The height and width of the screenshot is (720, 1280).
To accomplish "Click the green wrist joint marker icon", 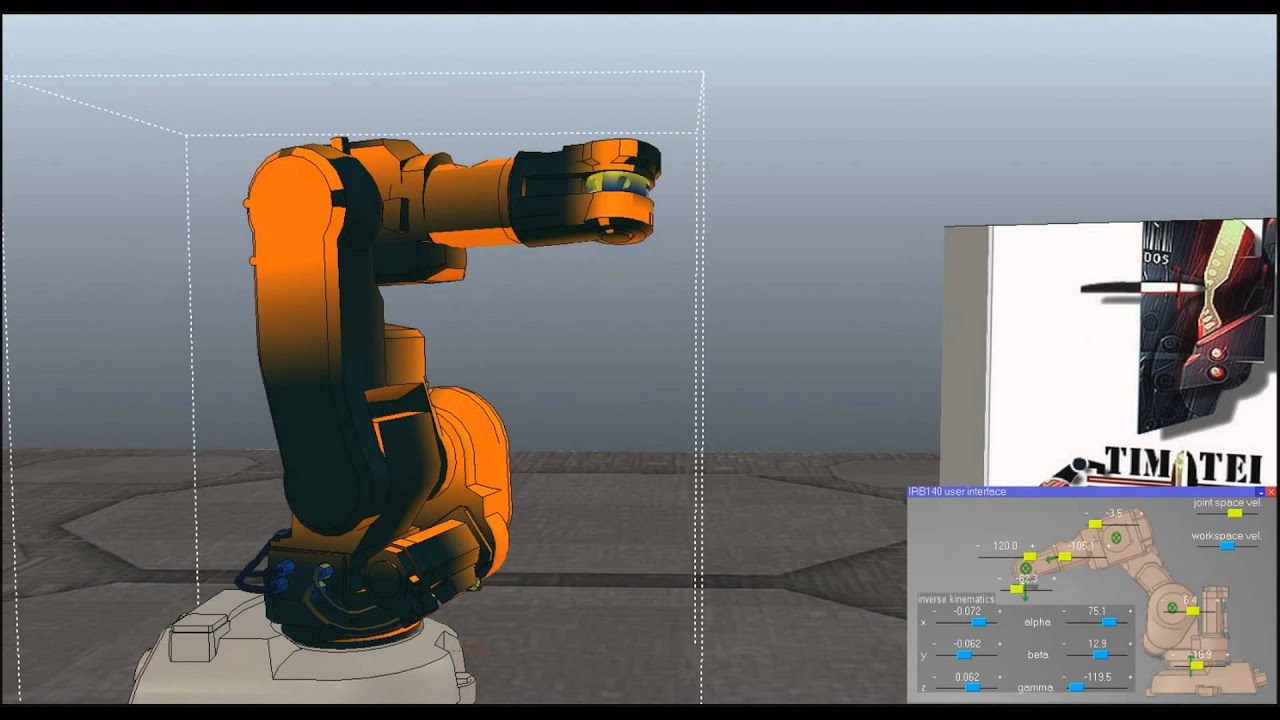I will tap(1026, 568).
